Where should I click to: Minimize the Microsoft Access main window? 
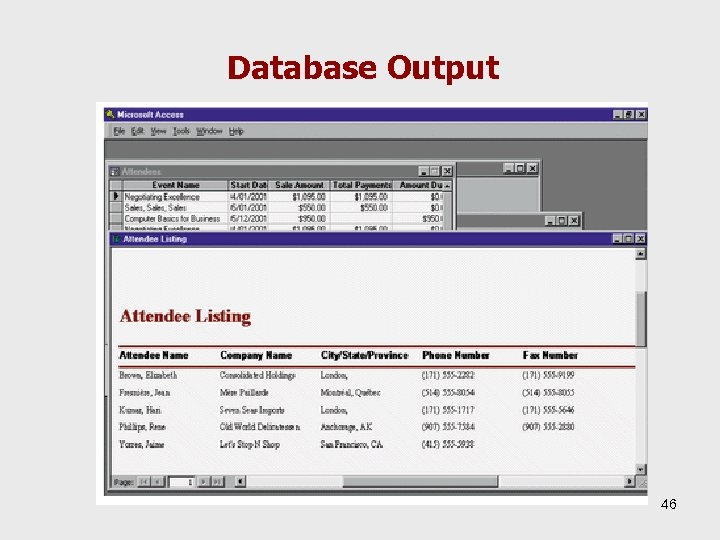619,115
